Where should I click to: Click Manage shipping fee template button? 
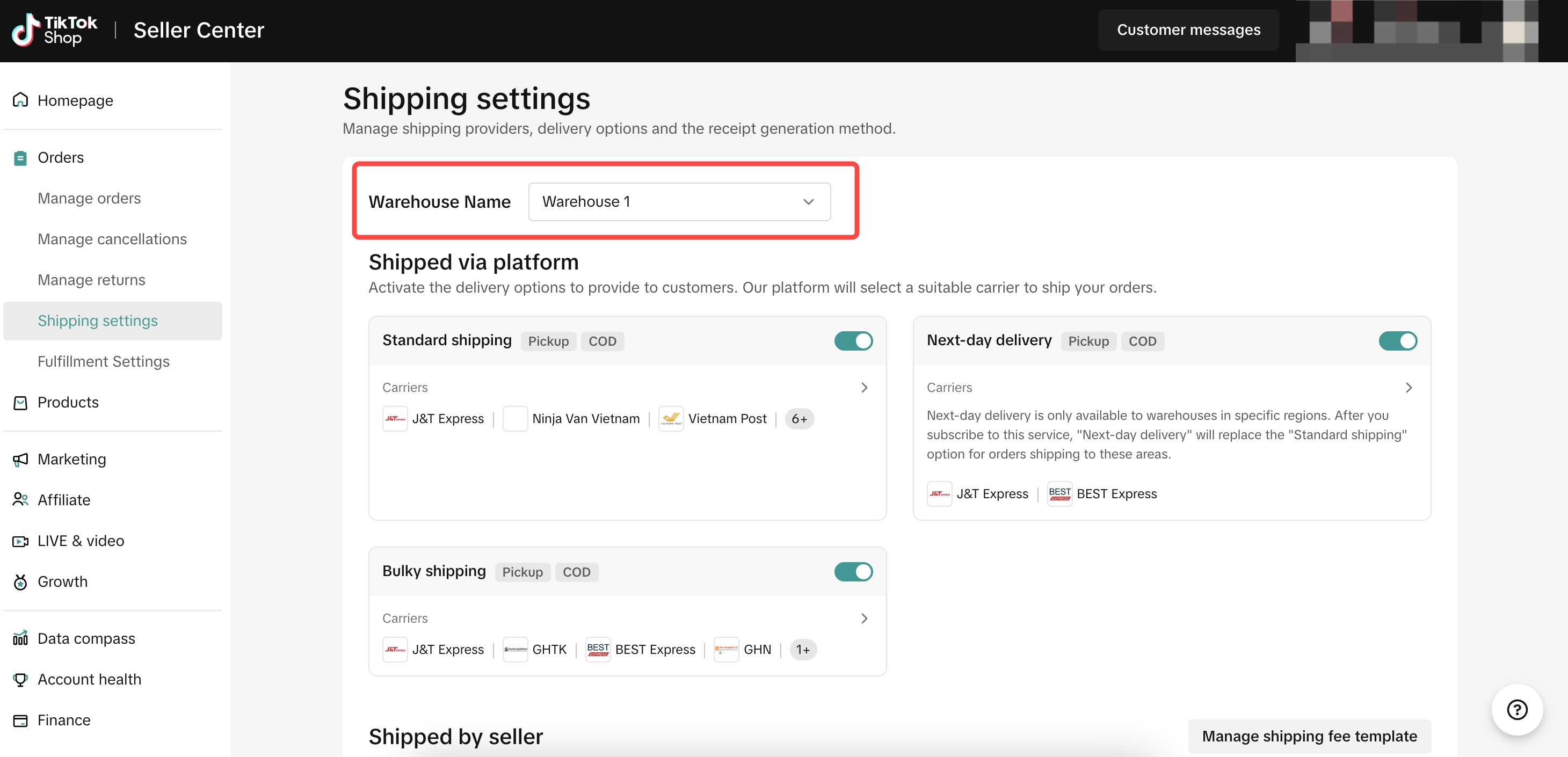click(x=1309, y=736)
